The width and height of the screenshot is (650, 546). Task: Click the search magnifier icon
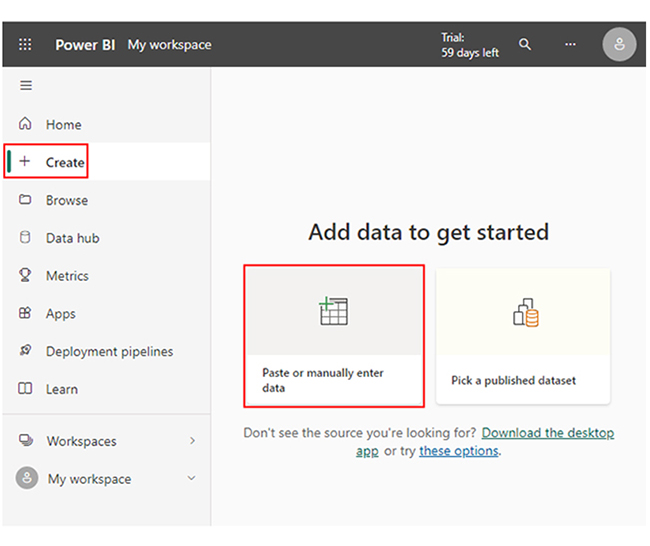pyautogui.click(x=525, y=44)
